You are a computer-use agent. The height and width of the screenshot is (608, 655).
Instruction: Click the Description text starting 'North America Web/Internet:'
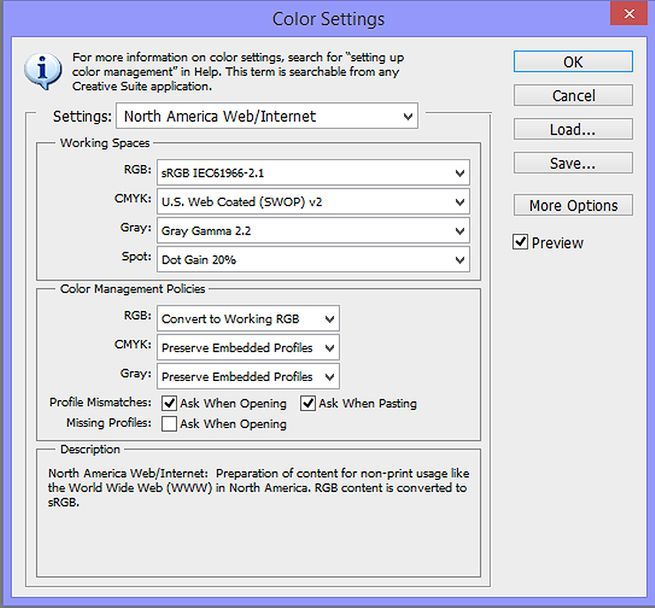coord(259,488)
